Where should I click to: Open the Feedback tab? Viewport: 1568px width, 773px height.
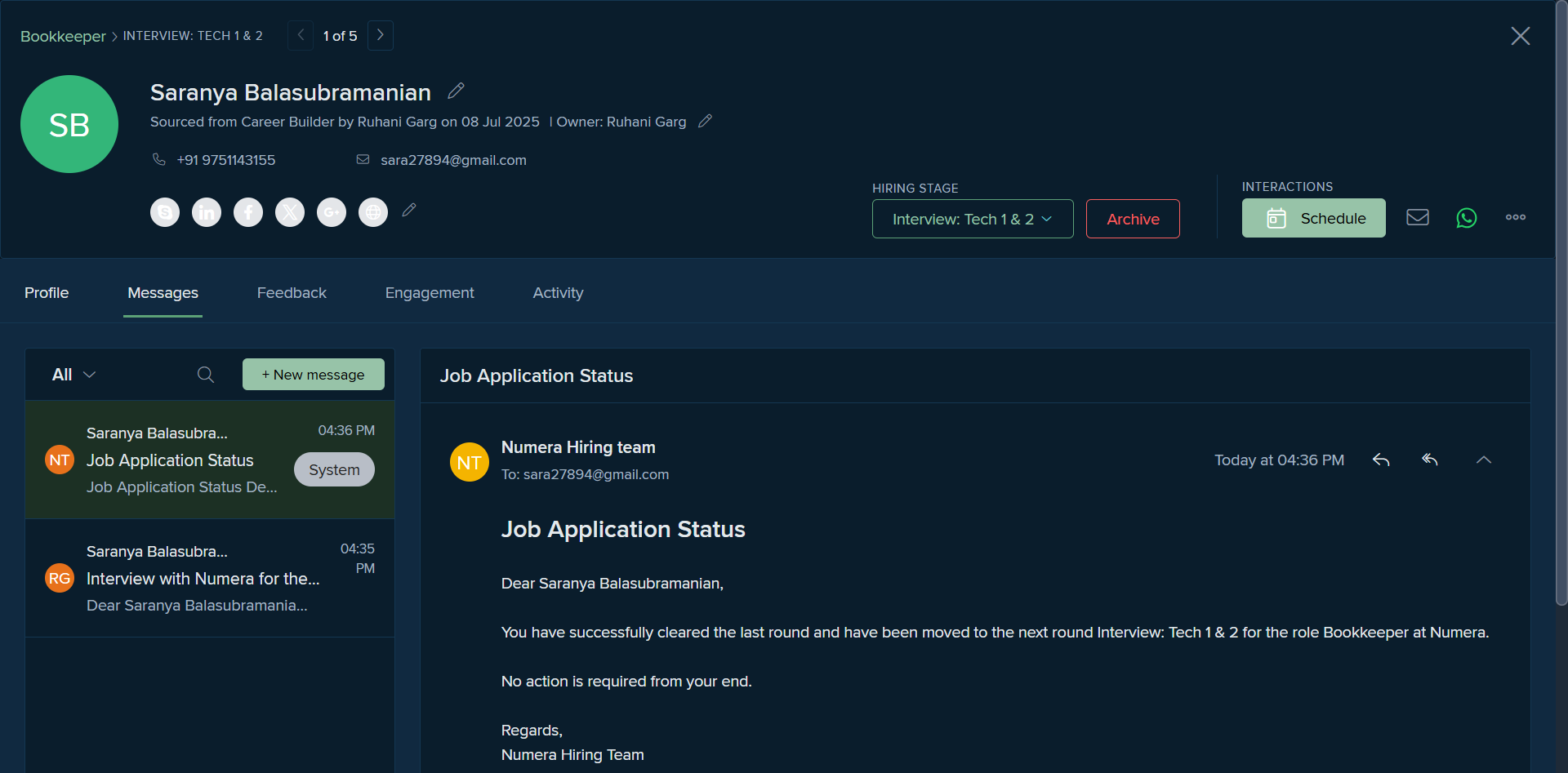point(292,293)
